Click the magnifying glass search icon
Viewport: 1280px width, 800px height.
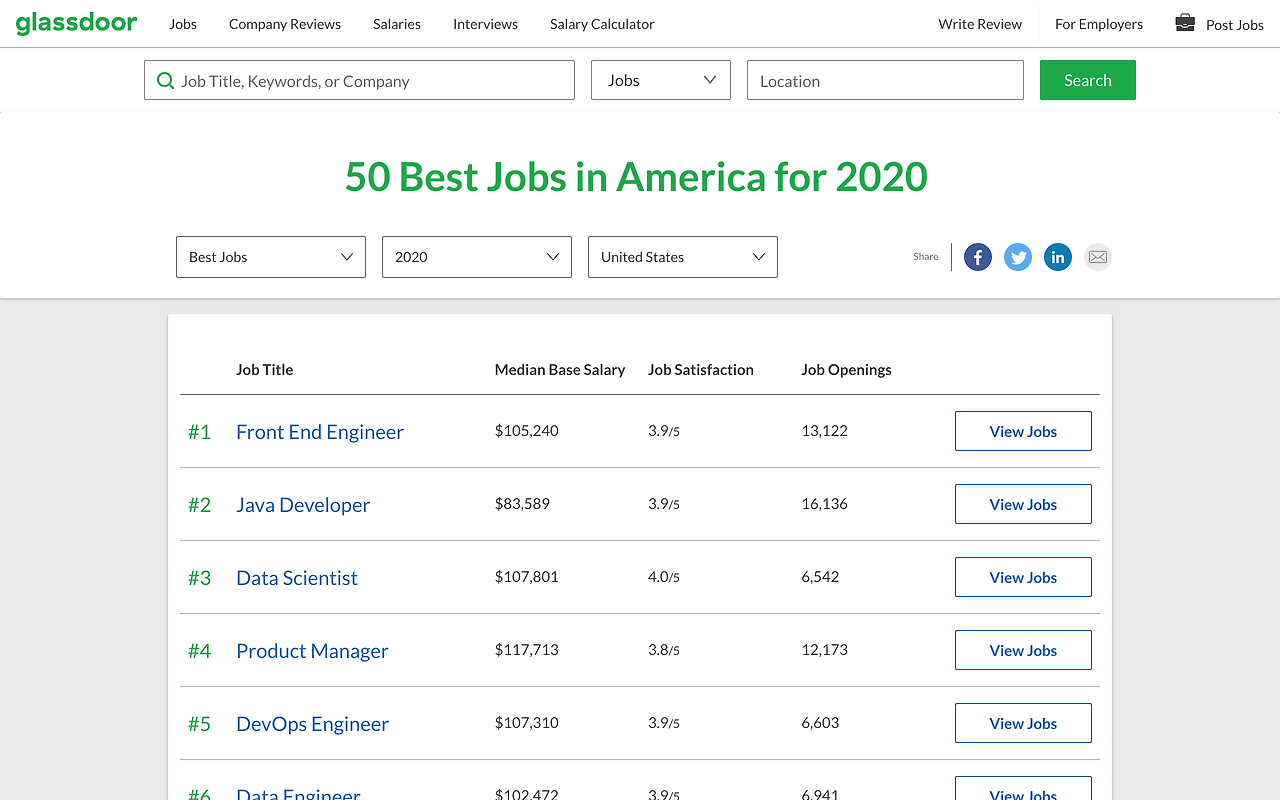click(x=165, y=81)
